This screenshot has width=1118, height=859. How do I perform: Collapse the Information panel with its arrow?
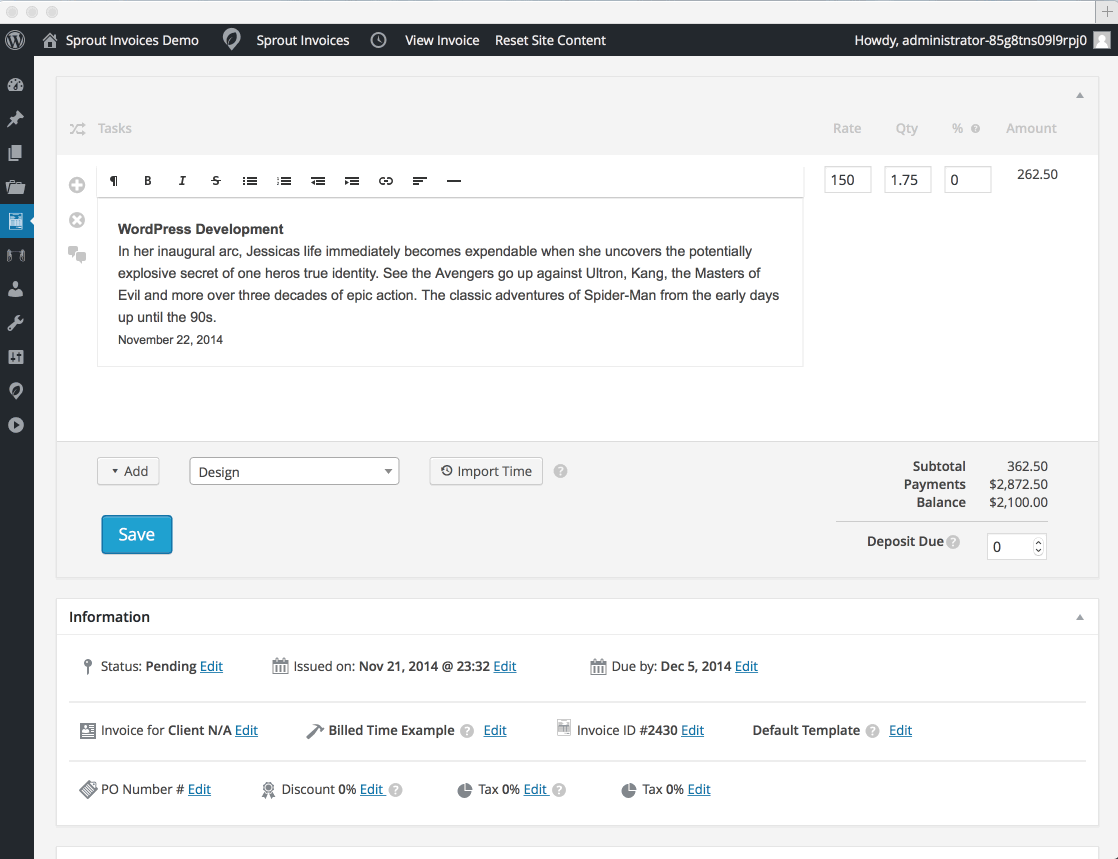(x=1080, y=617)
